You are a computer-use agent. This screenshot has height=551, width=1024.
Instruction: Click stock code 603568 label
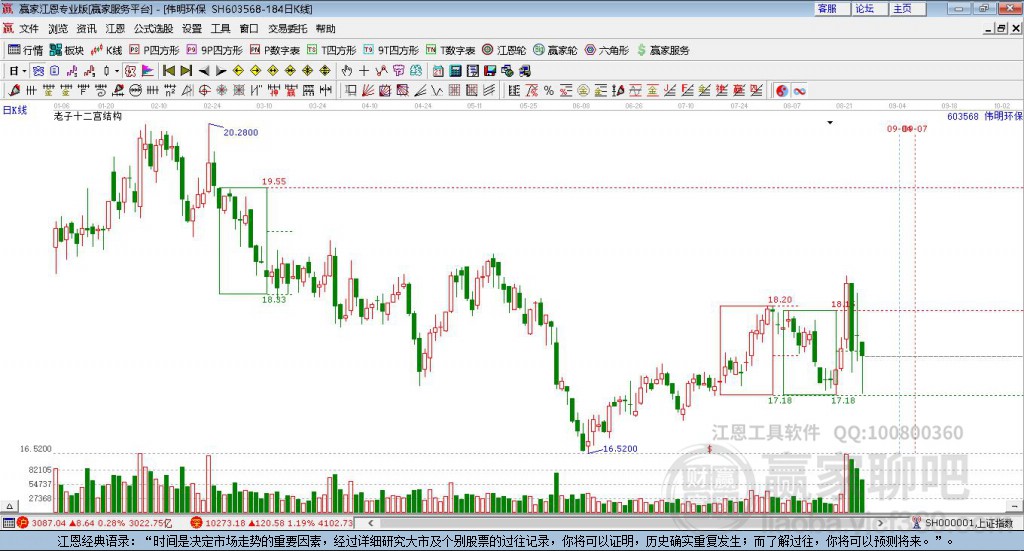coord(963,116)
